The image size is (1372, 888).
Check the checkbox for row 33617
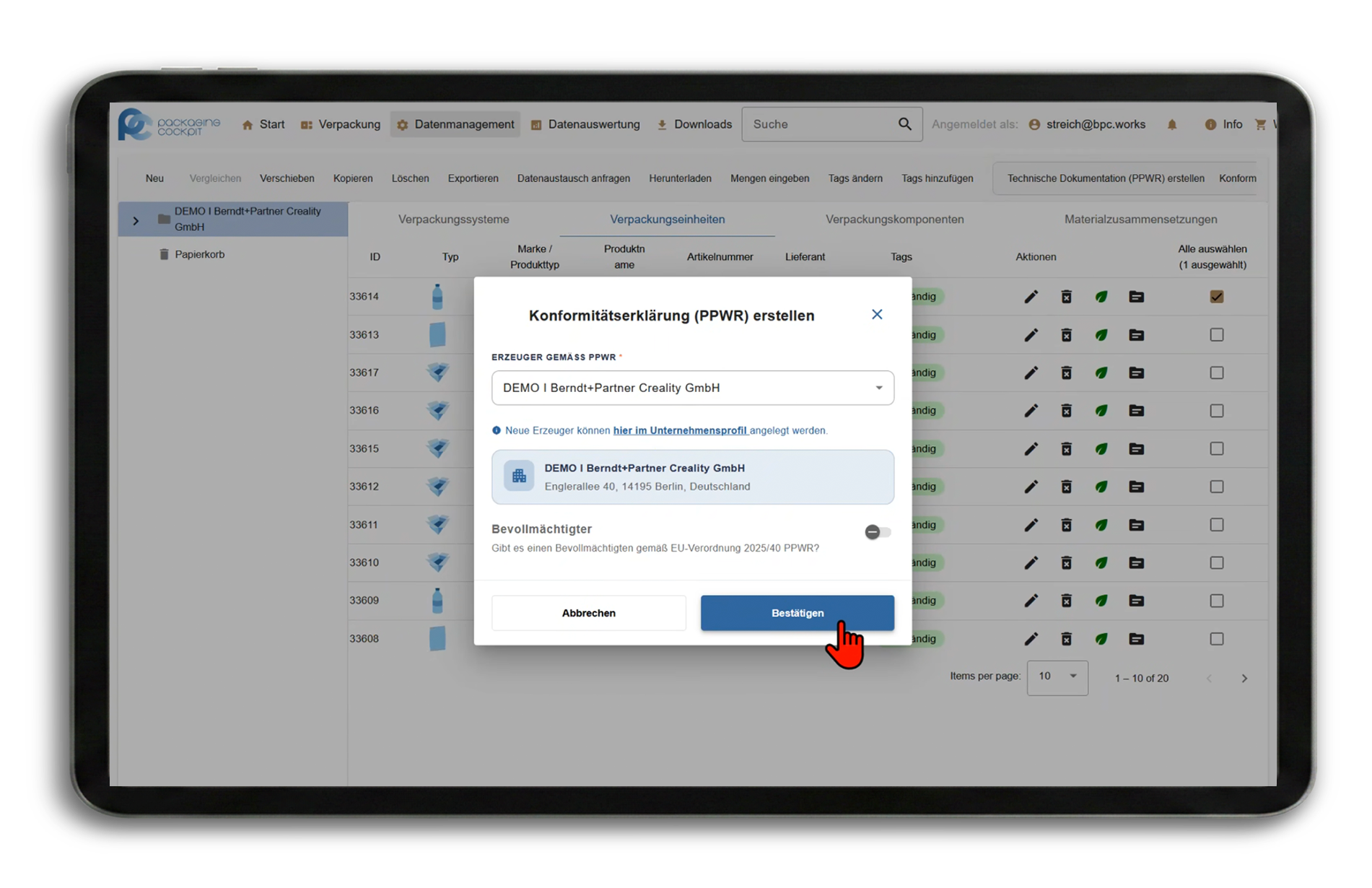pos(1217,373)
